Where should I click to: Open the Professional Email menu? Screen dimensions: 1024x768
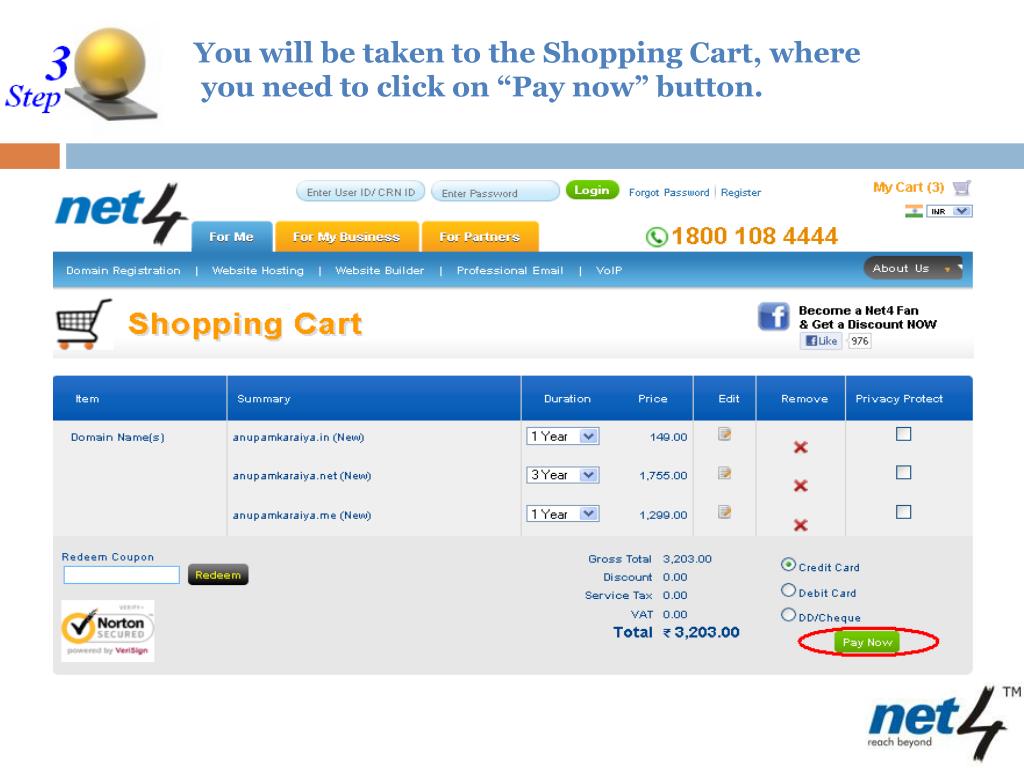point(509,270)
